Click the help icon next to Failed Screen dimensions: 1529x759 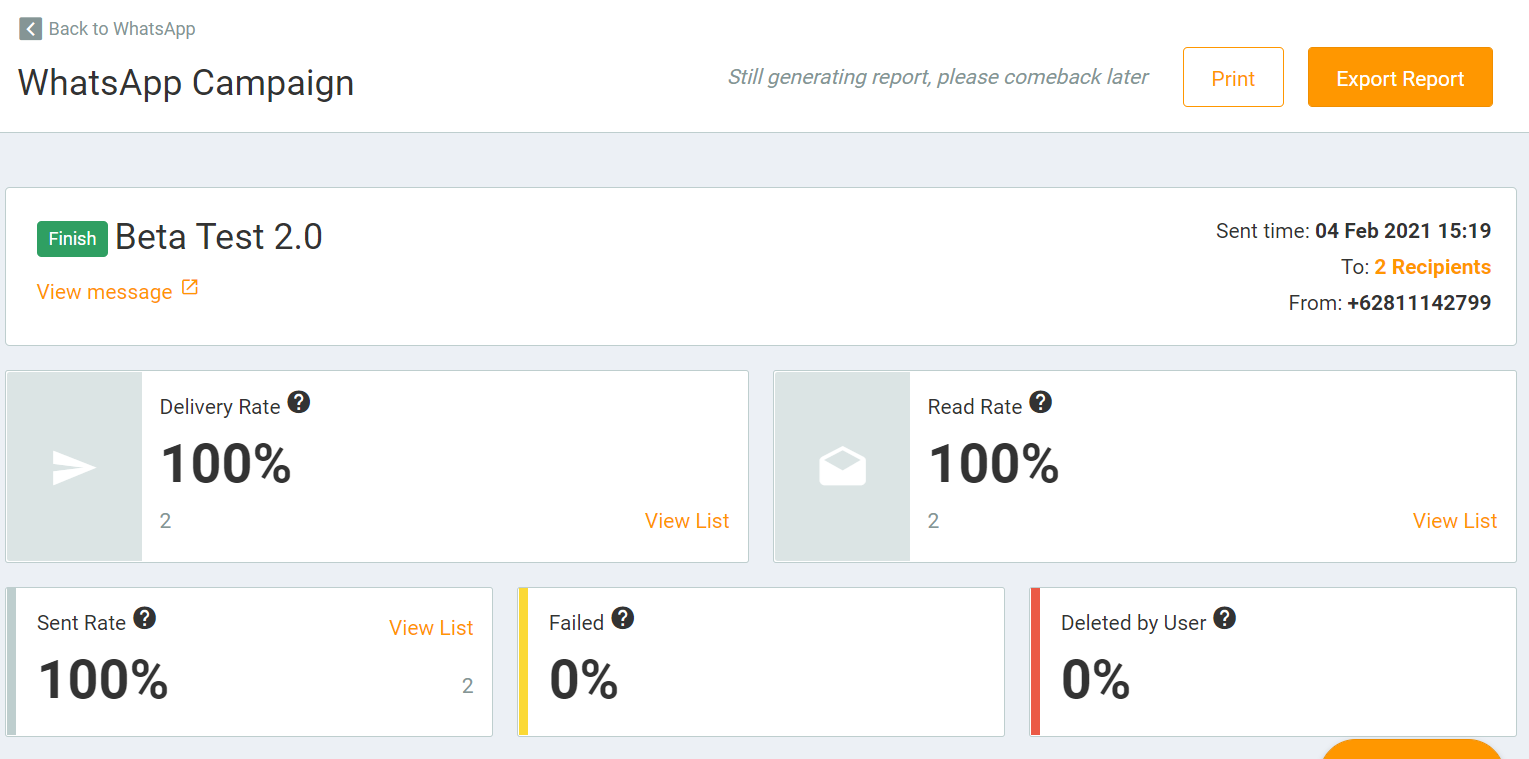click(x=624, y=616)
